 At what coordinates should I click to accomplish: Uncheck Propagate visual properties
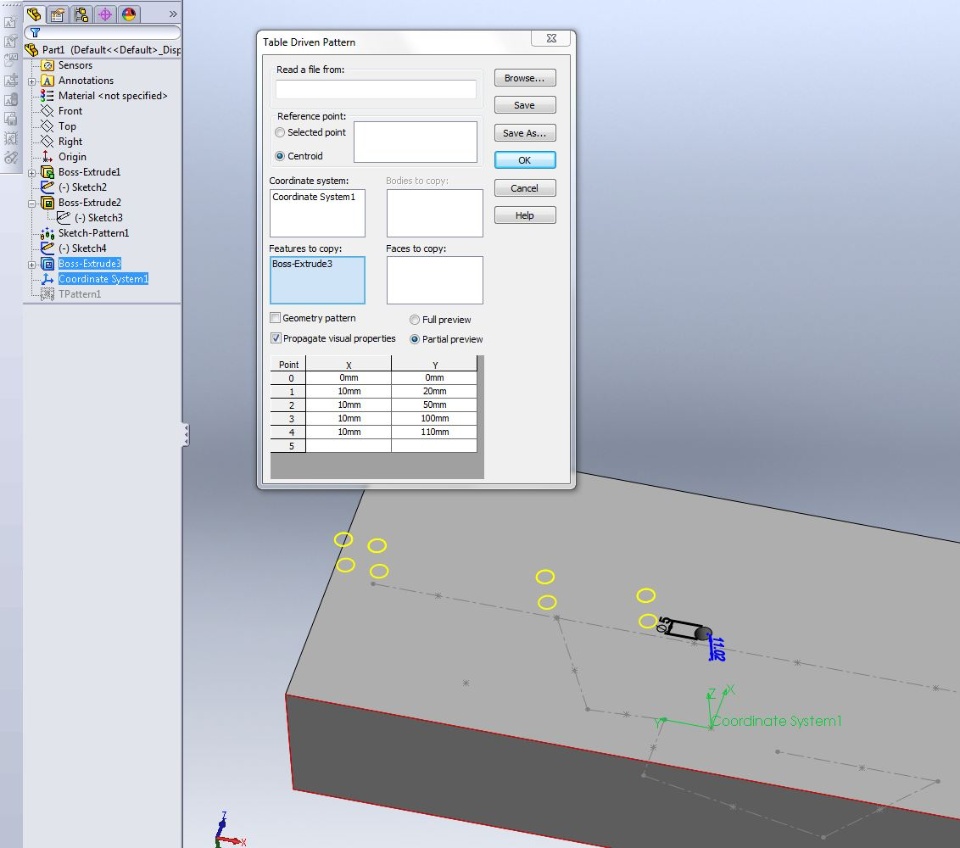click(x=276, y=338)
